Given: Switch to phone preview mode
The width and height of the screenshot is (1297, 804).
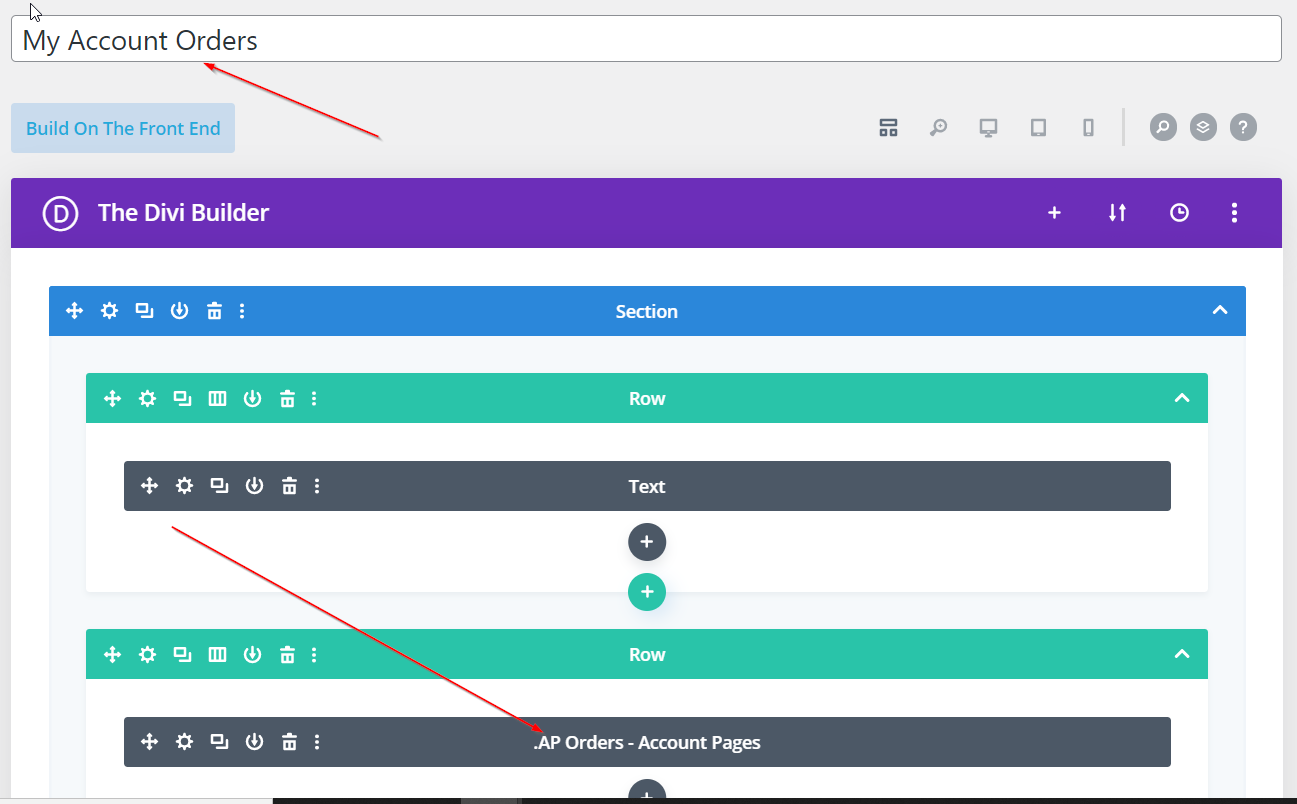Looking at the screenshot, I should pyautogui.click(x=1088, y=127).
